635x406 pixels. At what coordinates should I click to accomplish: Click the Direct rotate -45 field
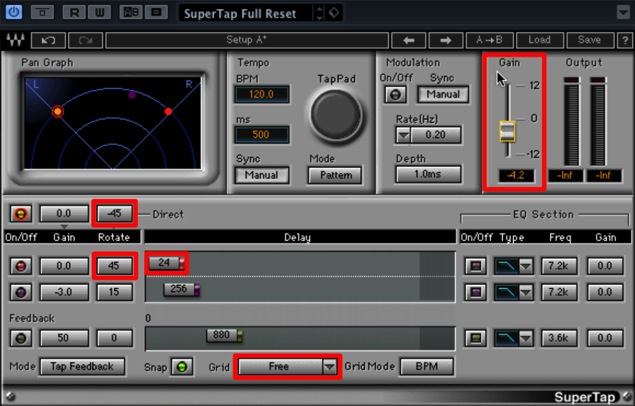pyautogui.click(x=115, y=213)
